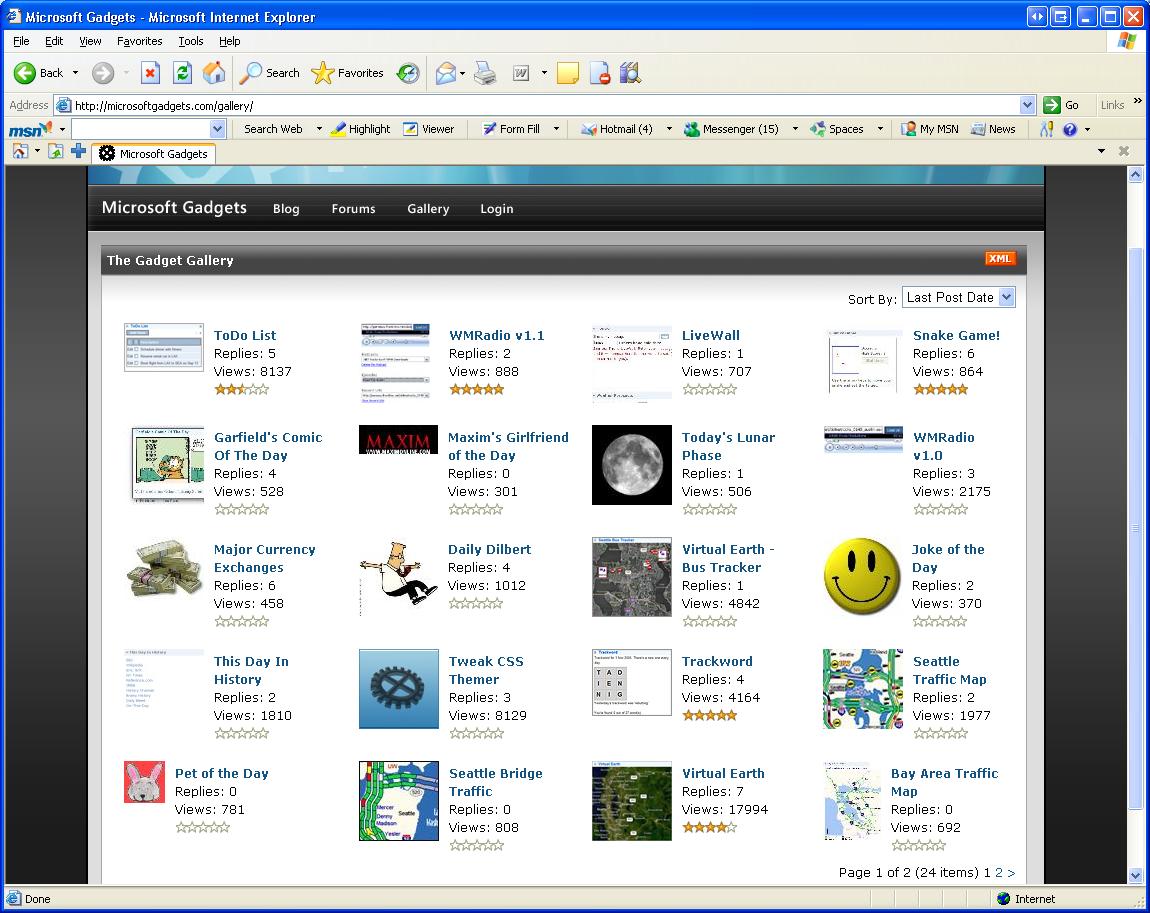Open the Blog navigation link
Screen dimensions: 1150x913
tap(286, 209)
